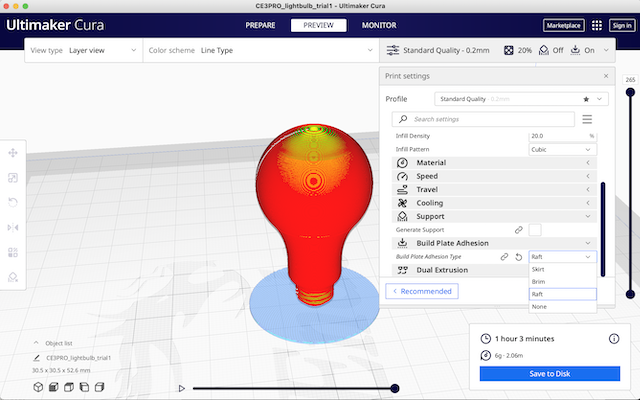Expand the Travel settings section
640x400 pixels.
(x=494, y=189)
